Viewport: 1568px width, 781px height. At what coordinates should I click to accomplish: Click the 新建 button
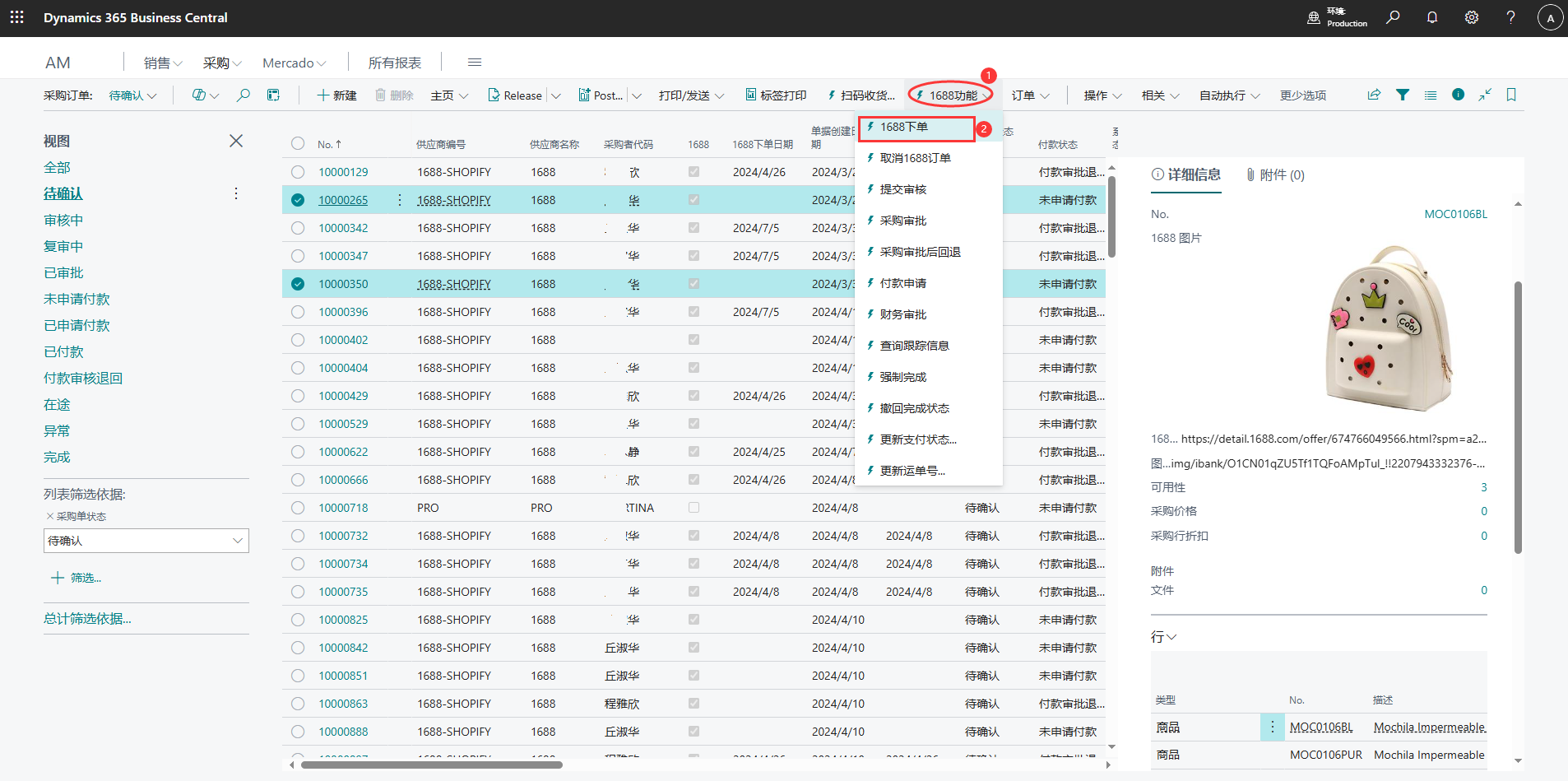coord(337,95)
